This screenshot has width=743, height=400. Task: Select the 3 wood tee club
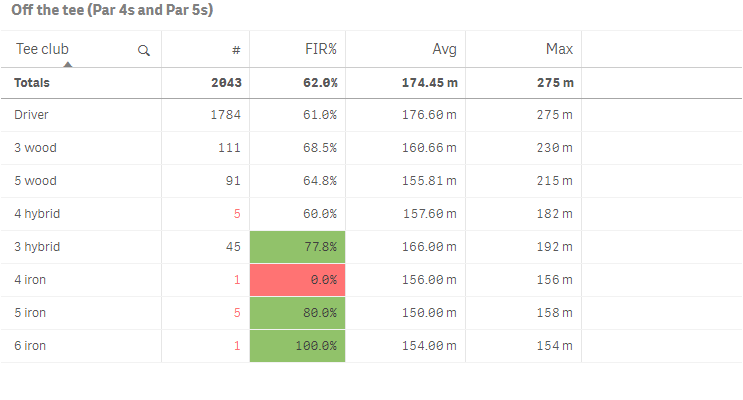(33, 148)
